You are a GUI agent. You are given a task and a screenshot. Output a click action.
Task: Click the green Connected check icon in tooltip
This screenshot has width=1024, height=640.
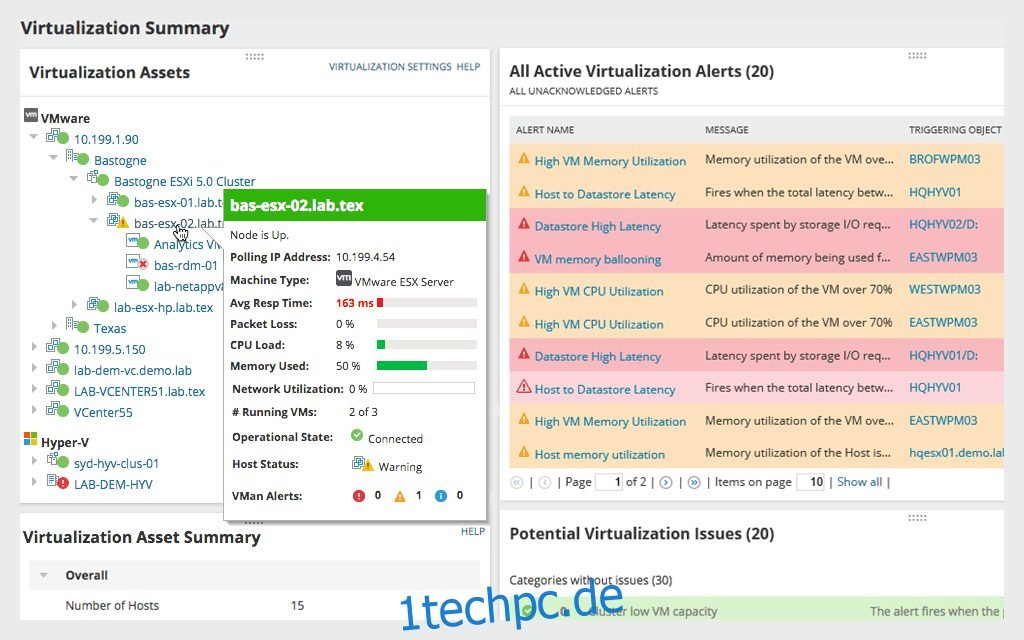[x=357, y=436]
